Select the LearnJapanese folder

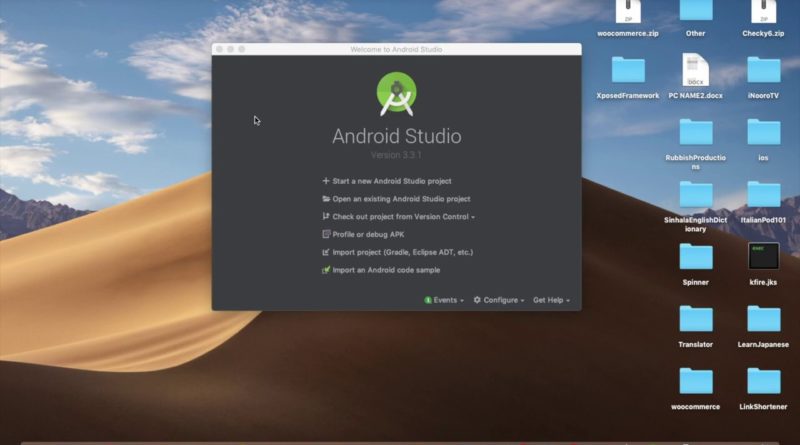click(x=763, y=327)
